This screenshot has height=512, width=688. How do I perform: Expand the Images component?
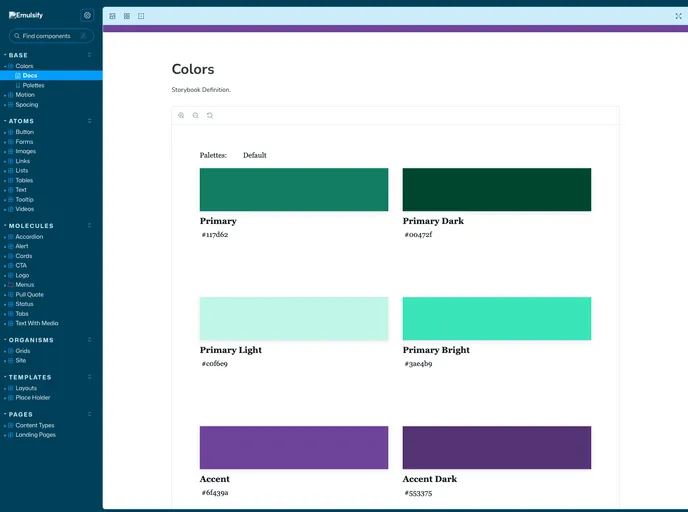(25, 151)
